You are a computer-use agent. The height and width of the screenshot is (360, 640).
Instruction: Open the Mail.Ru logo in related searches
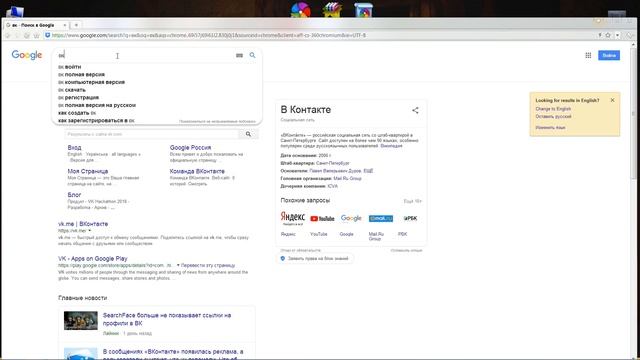click(381, 218)
